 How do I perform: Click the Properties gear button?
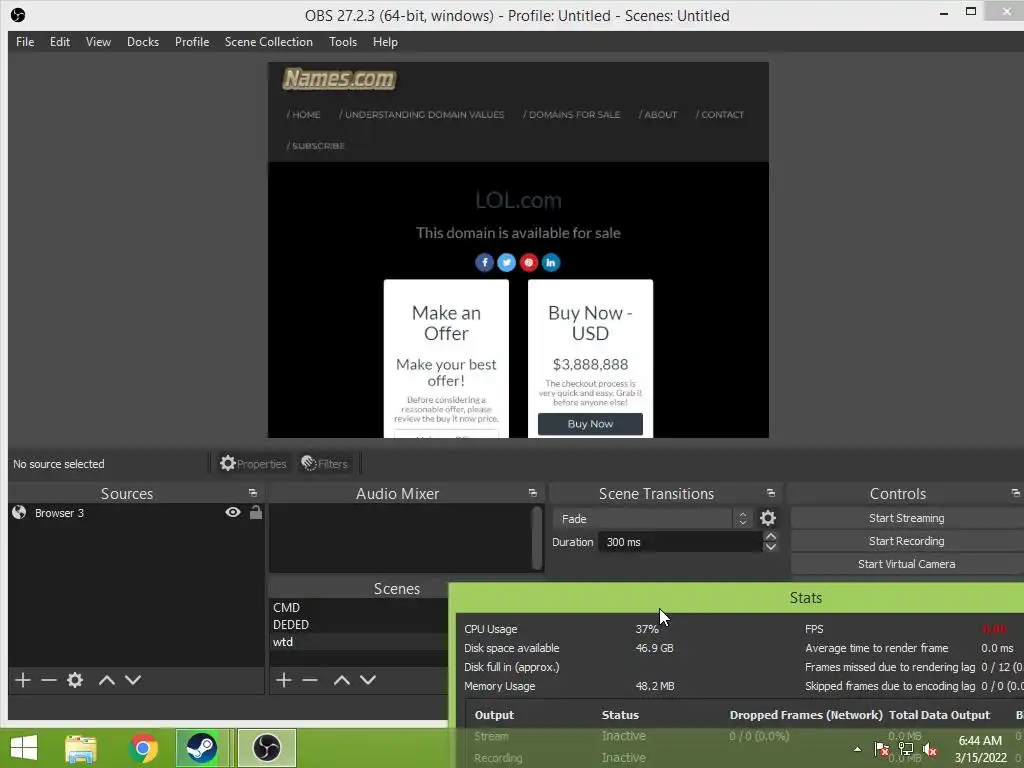(253, 464)
